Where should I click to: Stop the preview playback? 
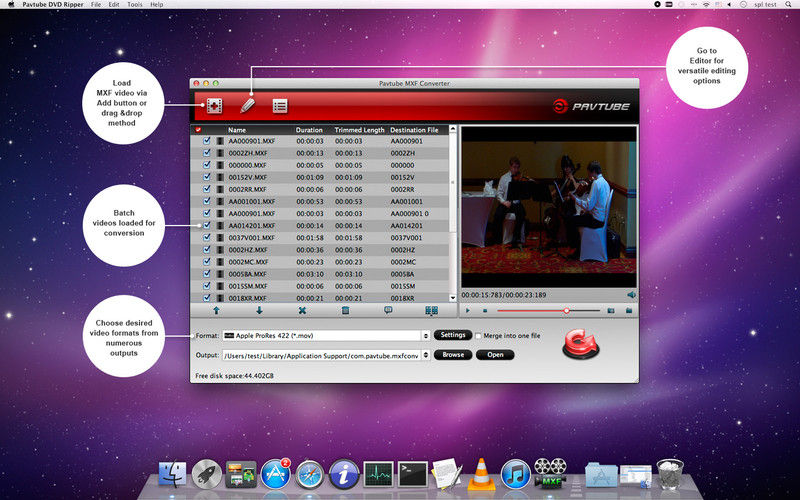(485, 310)
